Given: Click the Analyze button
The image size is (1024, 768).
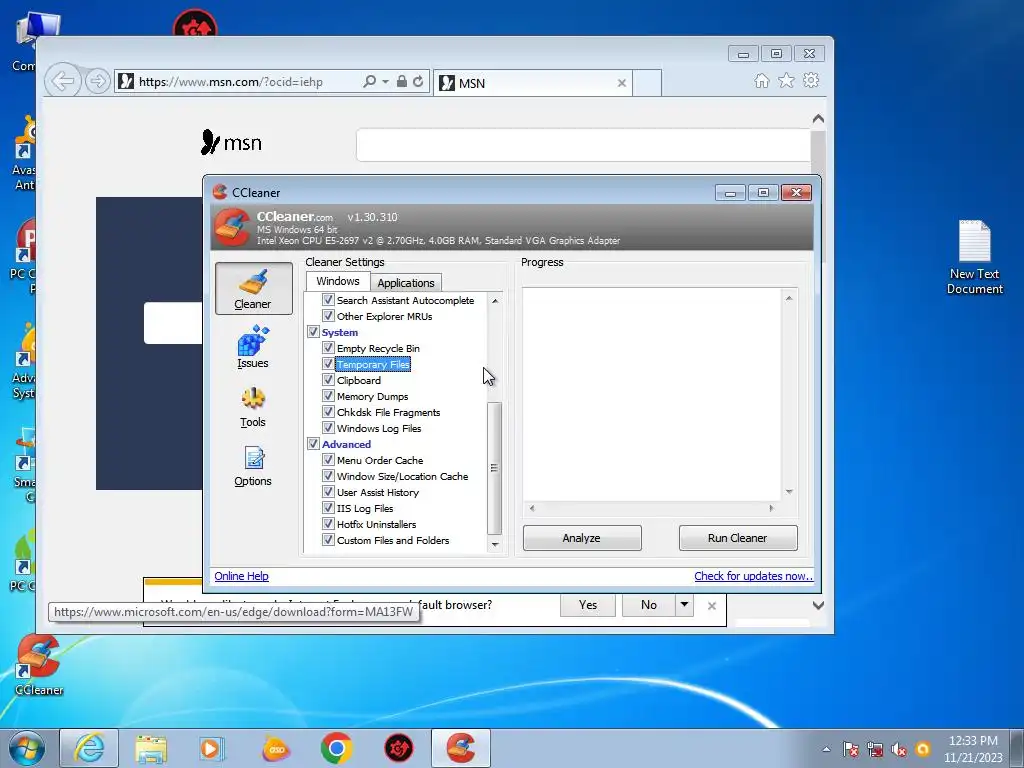Looking at the screenshot, I should point(582,538).
